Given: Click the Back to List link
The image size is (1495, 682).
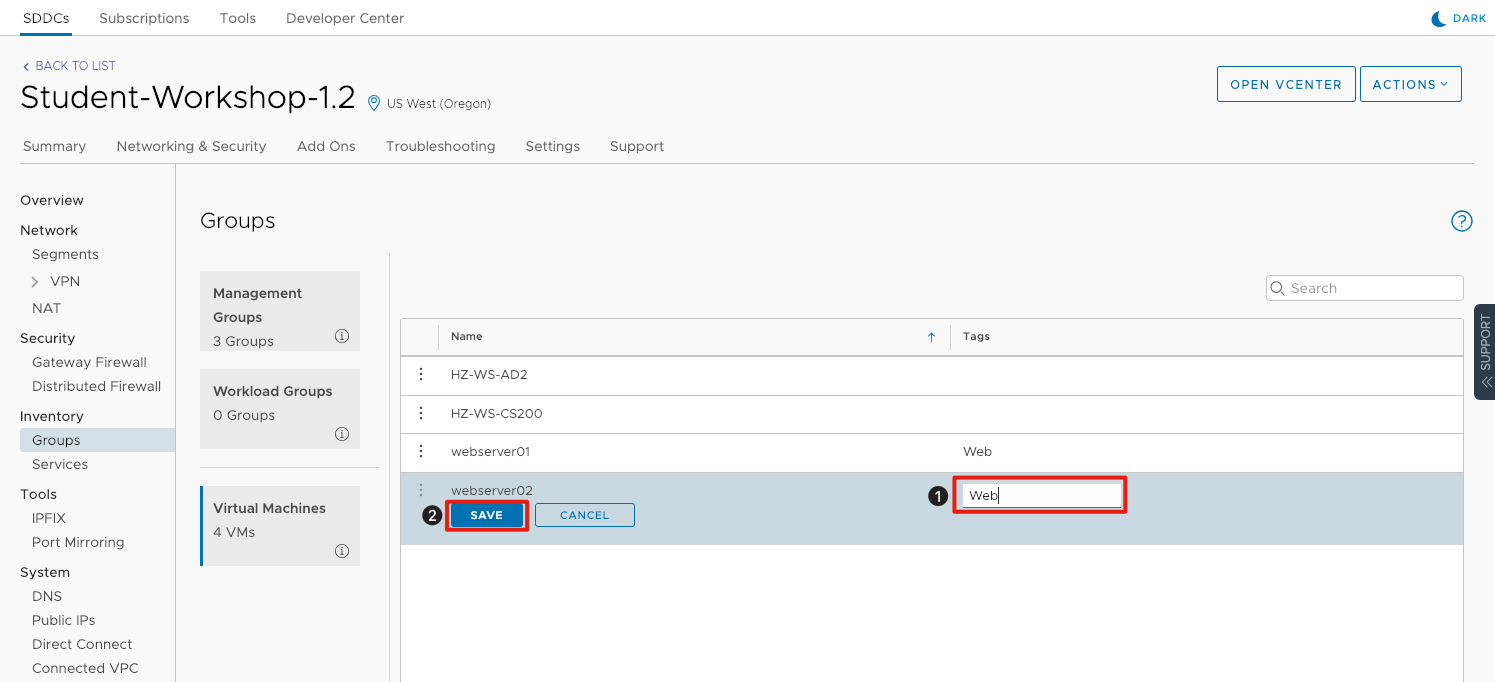Looking at the screenshot, I should pos(69,66).
